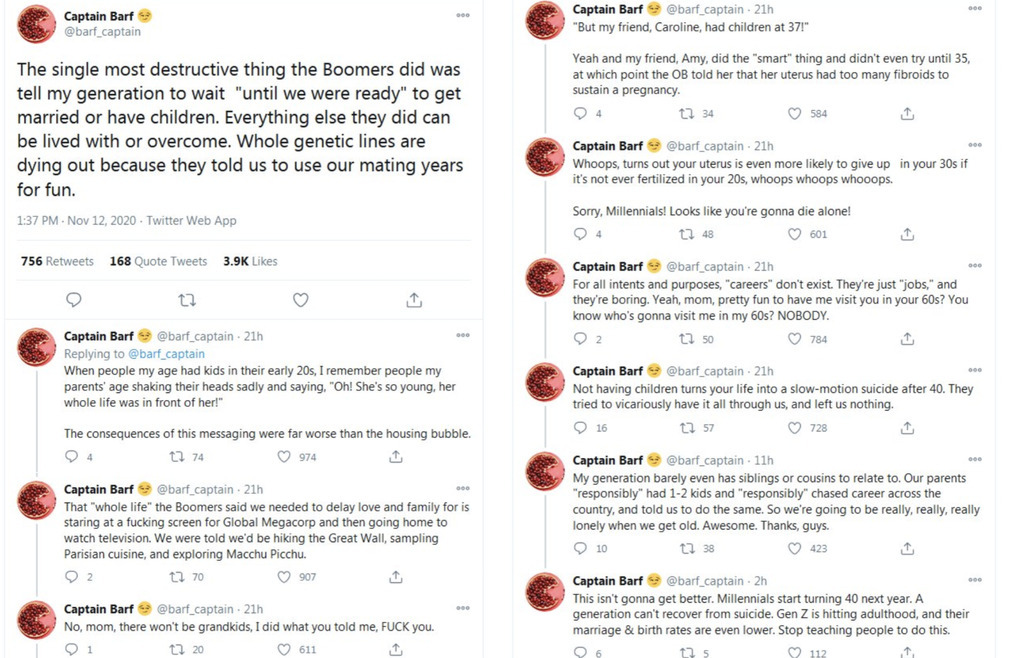
Task: Share the main Boomers tweet
Action: 413,300
